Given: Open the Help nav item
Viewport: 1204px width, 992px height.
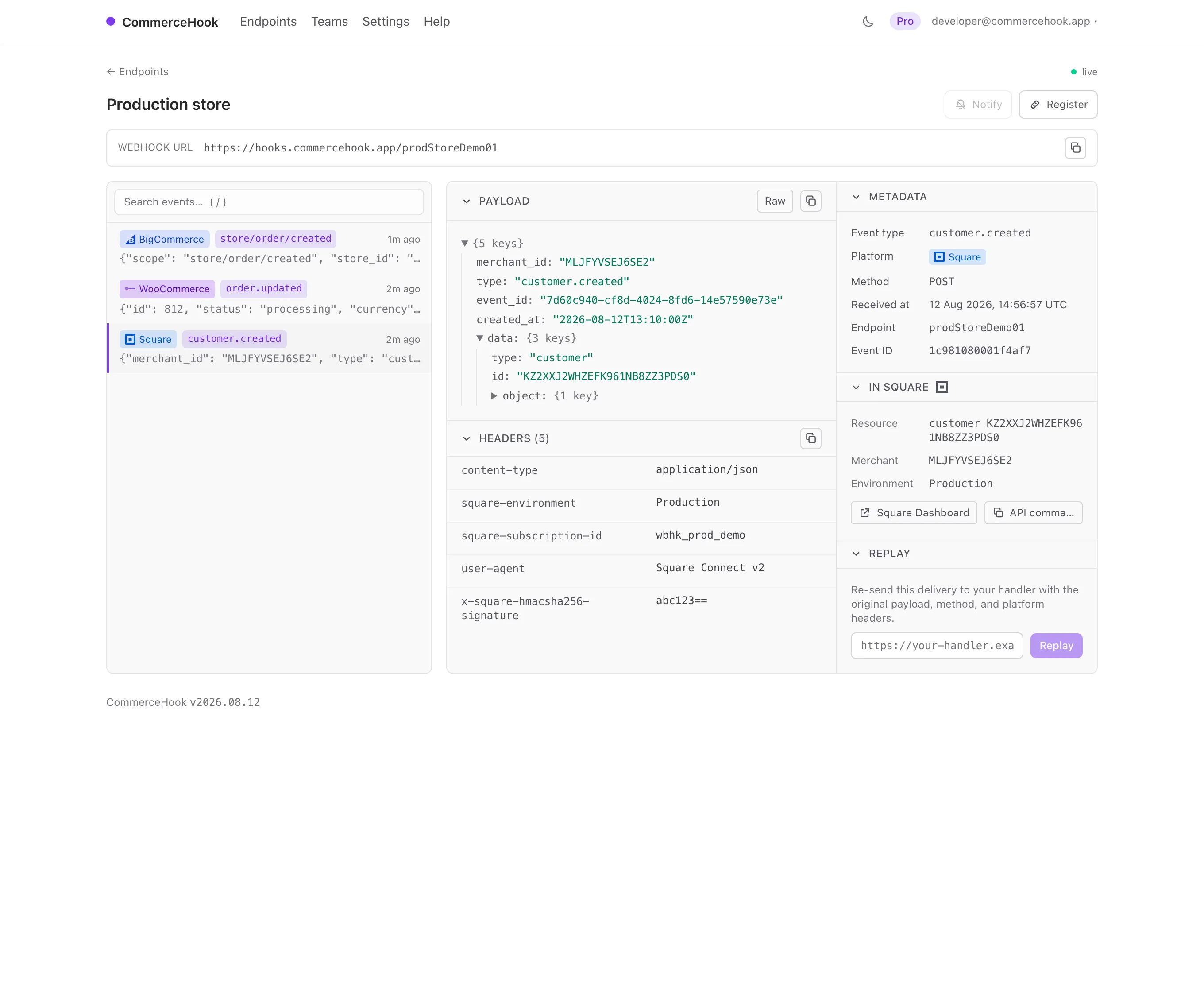Looking at the screenshot, I should [x=436, y=22].
